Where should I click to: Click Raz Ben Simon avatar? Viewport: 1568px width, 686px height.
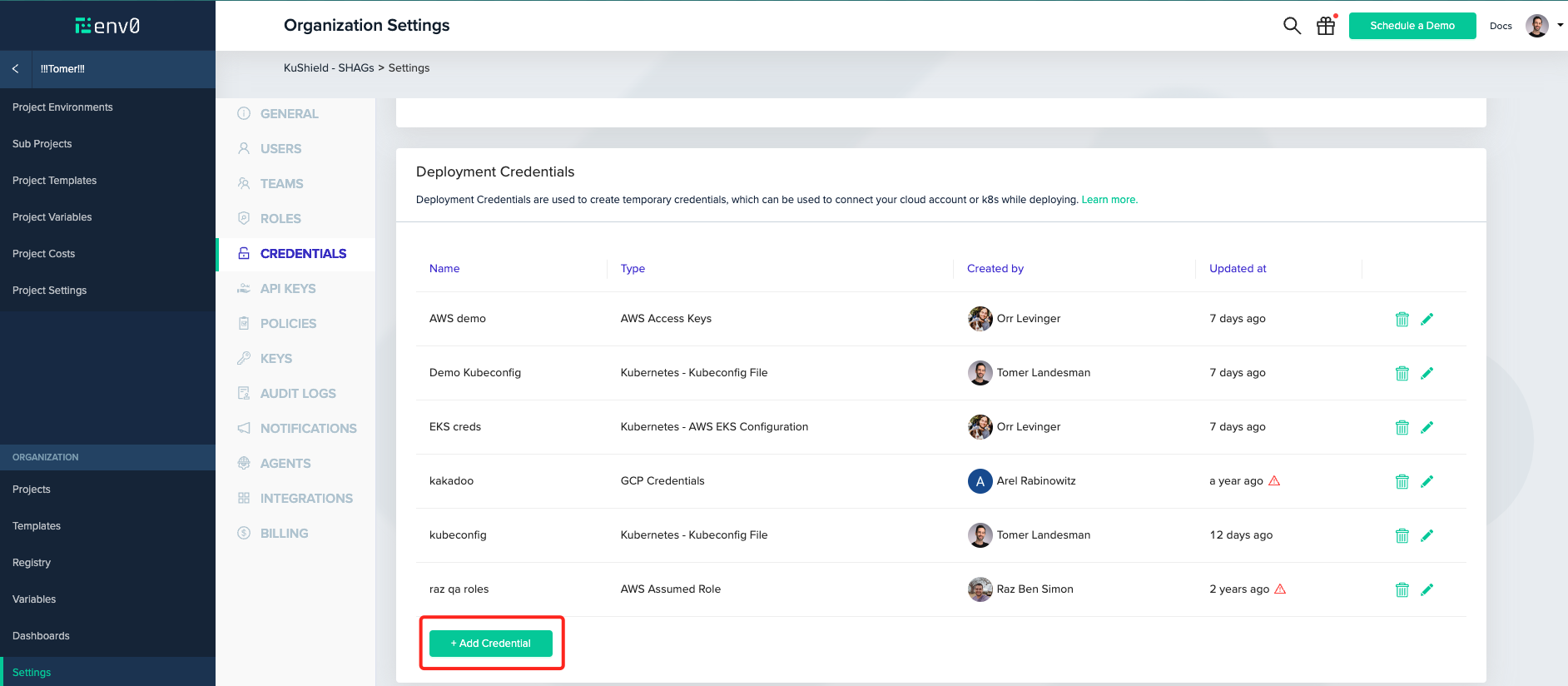980,589
